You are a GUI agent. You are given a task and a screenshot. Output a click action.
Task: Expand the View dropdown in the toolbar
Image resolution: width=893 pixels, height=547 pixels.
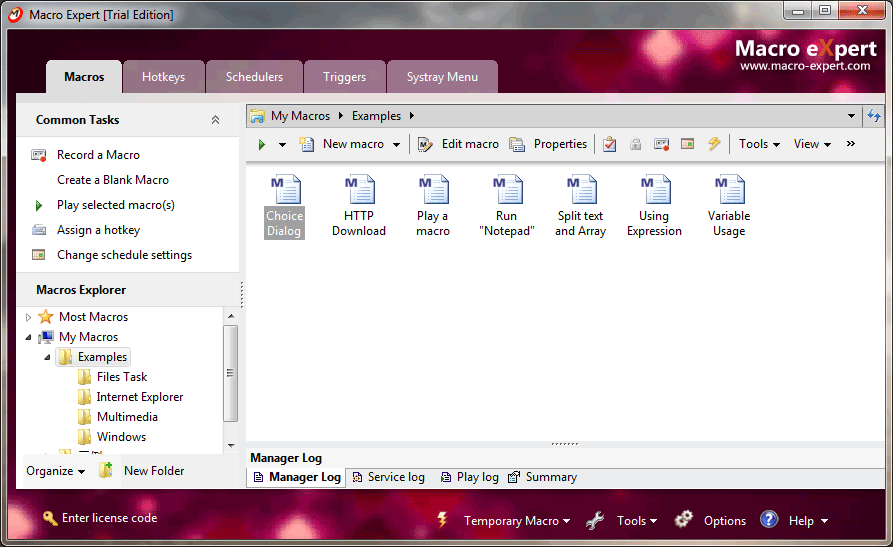coord(812,144)
